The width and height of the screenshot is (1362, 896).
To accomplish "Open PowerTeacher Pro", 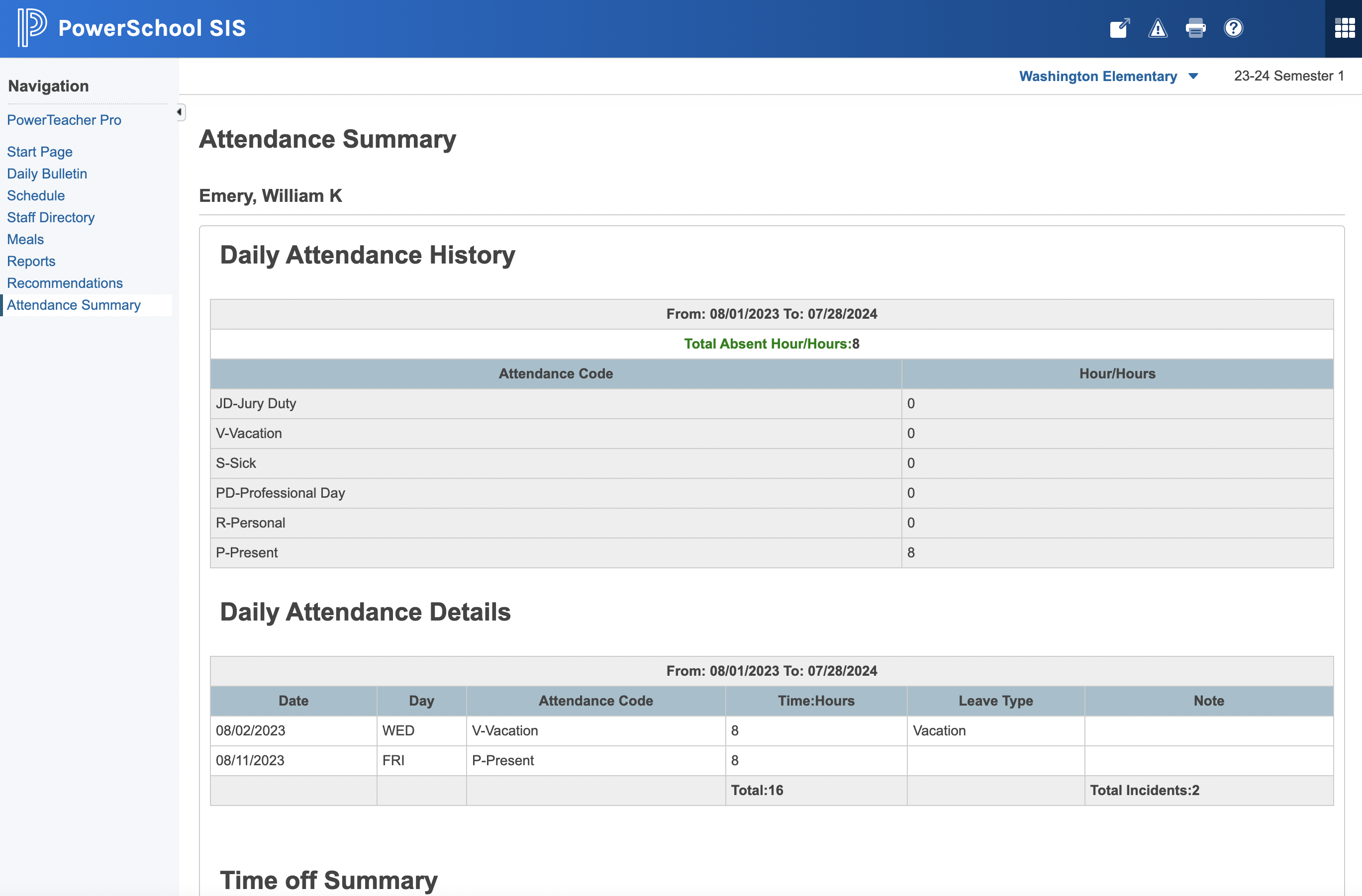I will click(64, 119).
